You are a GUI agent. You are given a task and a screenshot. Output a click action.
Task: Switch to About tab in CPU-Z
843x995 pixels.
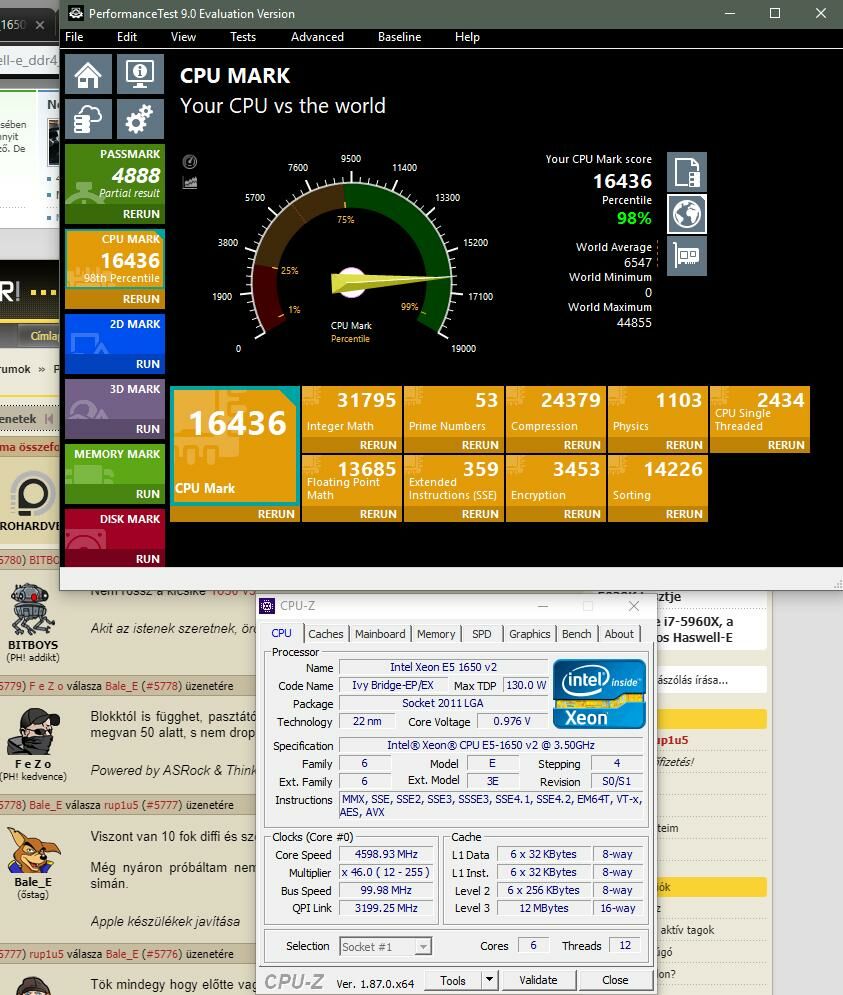point(619,634)
